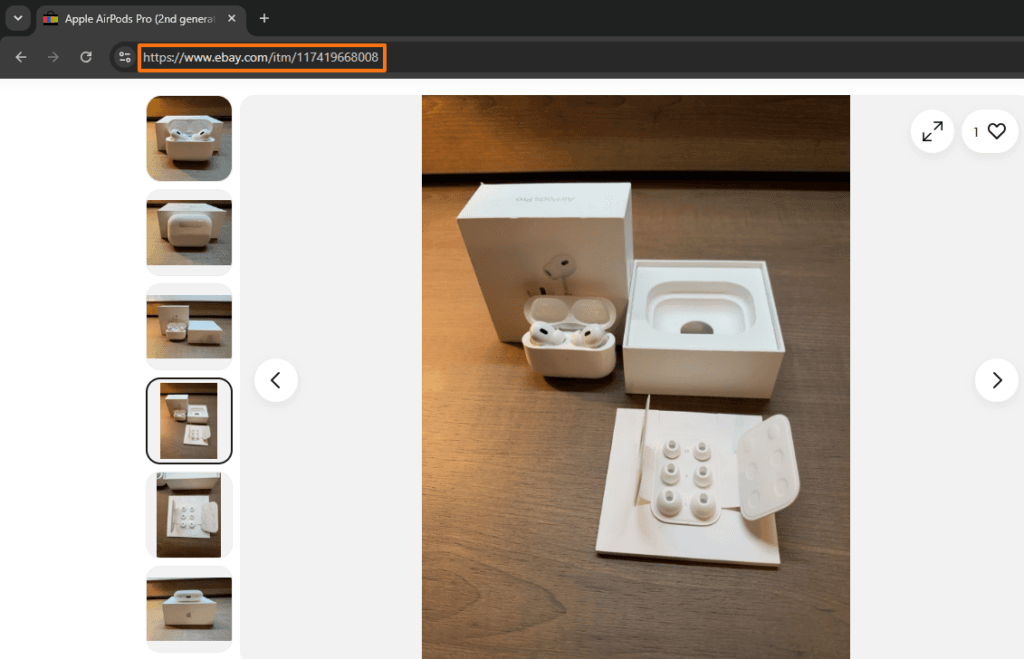This screenshot has height=659, width=1024.
Task: Click the main AirPods product photo
Action: point(635,377)
